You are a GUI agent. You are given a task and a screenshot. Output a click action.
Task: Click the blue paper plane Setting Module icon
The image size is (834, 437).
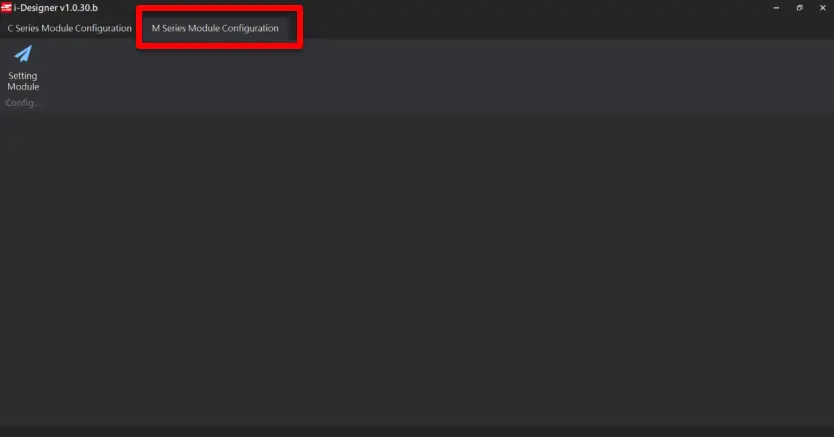(23, 54)
